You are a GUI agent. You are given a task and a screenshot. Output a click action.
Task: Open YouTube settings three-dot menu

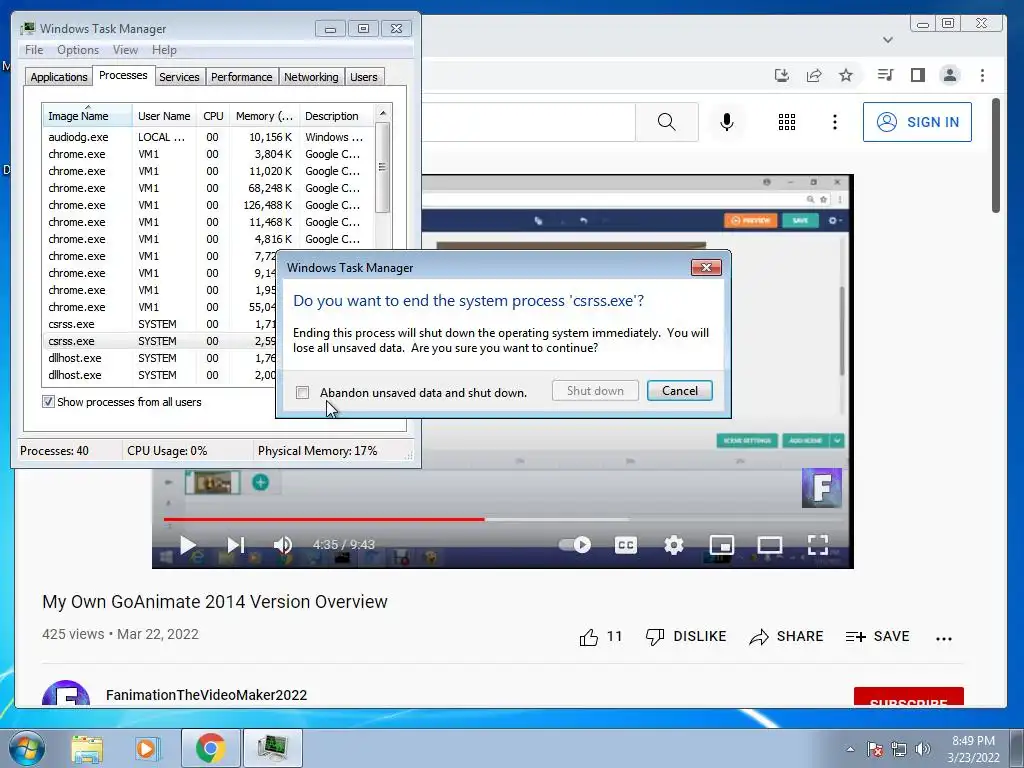tap(834, 121)
